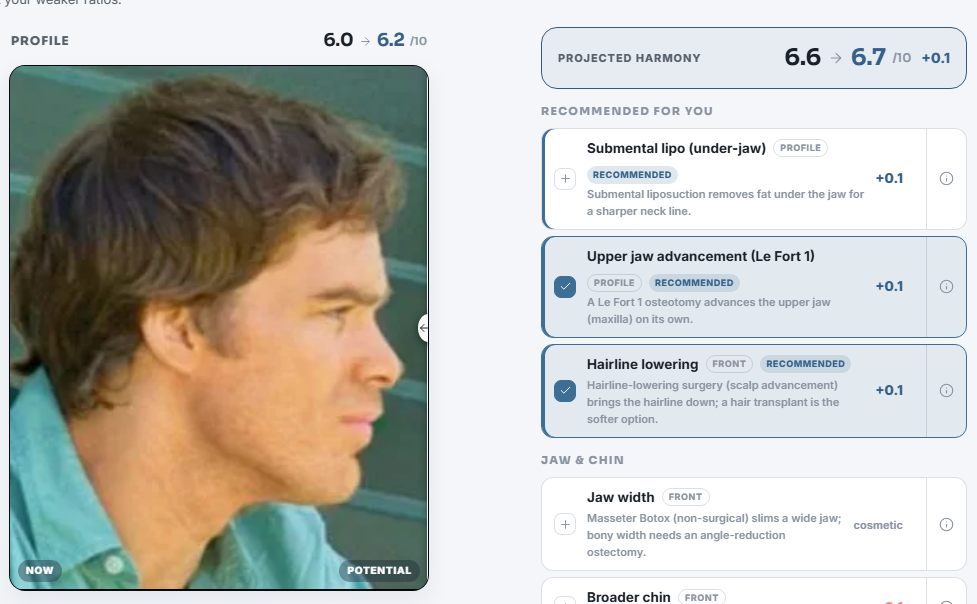Click the JAW & CHIN section heading
The width and height of the screenshot is (977, 604).
tap(582, 460)
